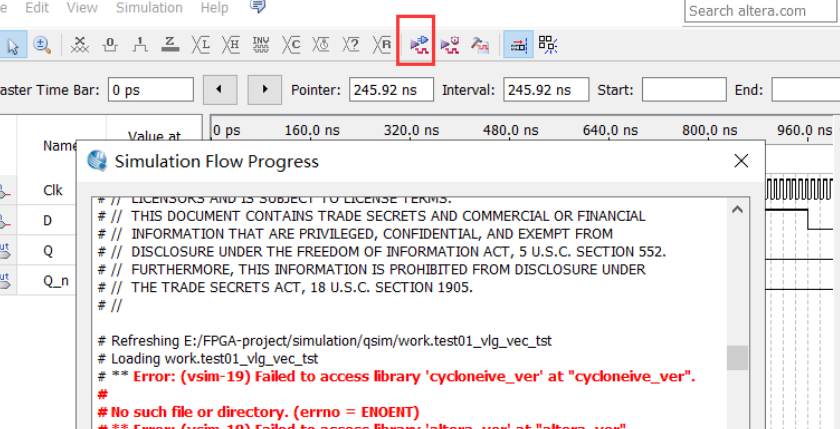Open the View menu
Image resolution: width=840 pixels, height=429 pixels.
coord(82,8)
